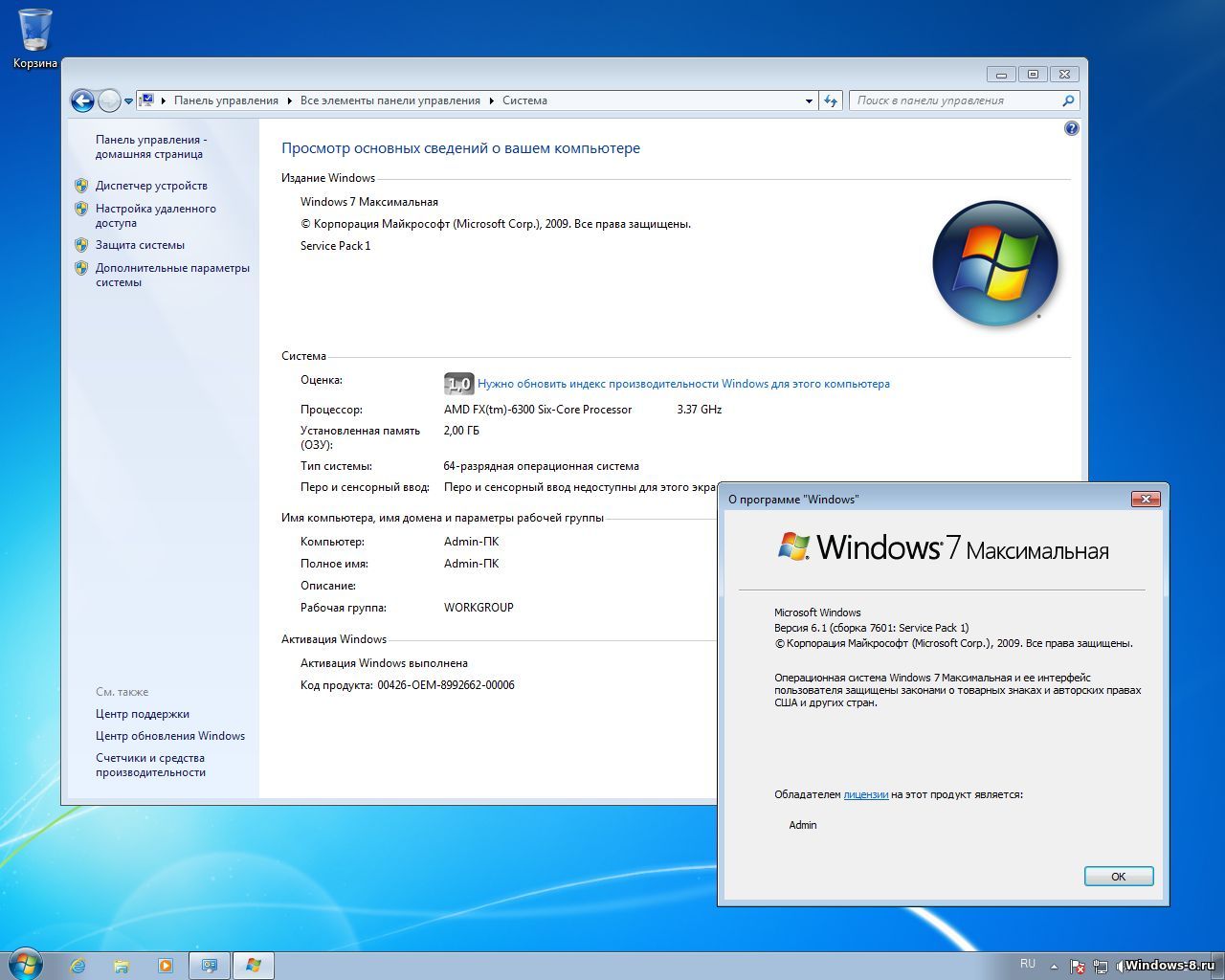Screen dimensions: 1225x980
Task: Select 'Система' breadcrumb segment
Action: click(x=524, y=100)
